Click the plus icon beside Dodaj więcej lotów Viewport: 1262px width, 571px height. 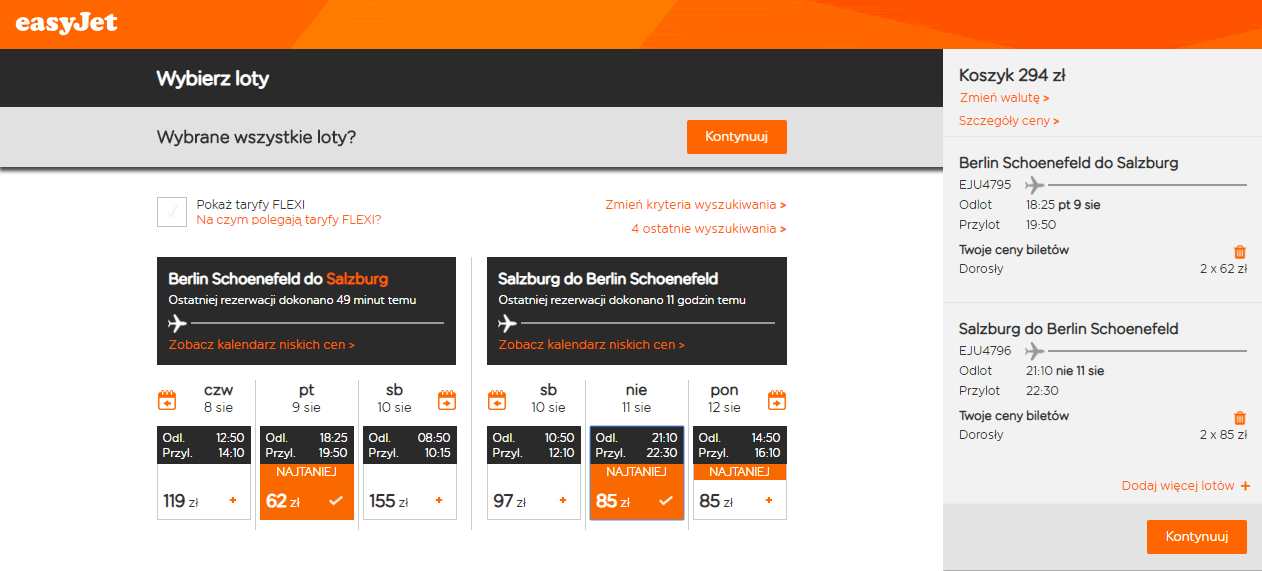(1245, 486)
